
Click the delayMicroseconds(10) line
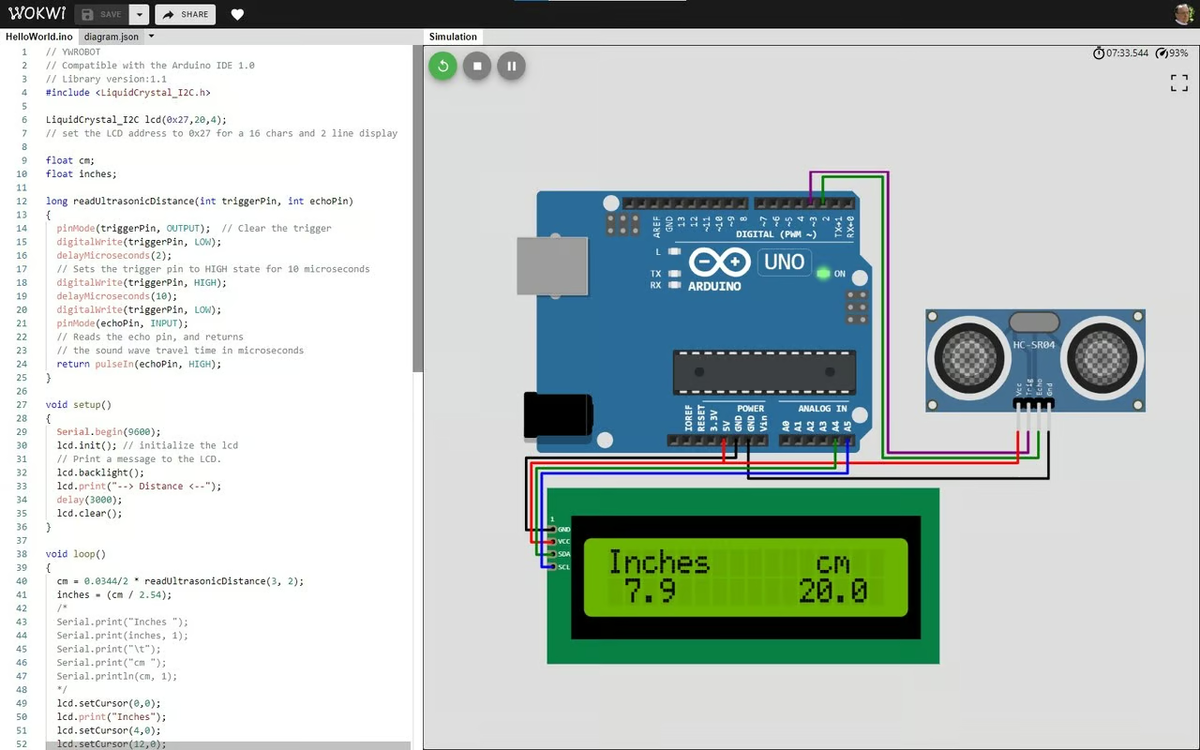[117, 296]
